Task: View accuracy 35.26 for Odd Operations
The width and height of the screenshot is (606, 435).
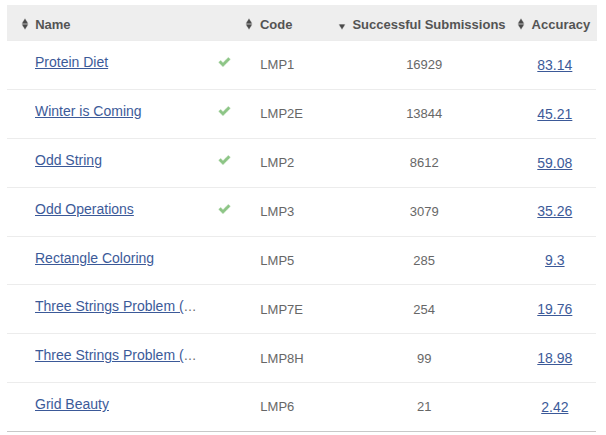Action: (x=555, y=211)
